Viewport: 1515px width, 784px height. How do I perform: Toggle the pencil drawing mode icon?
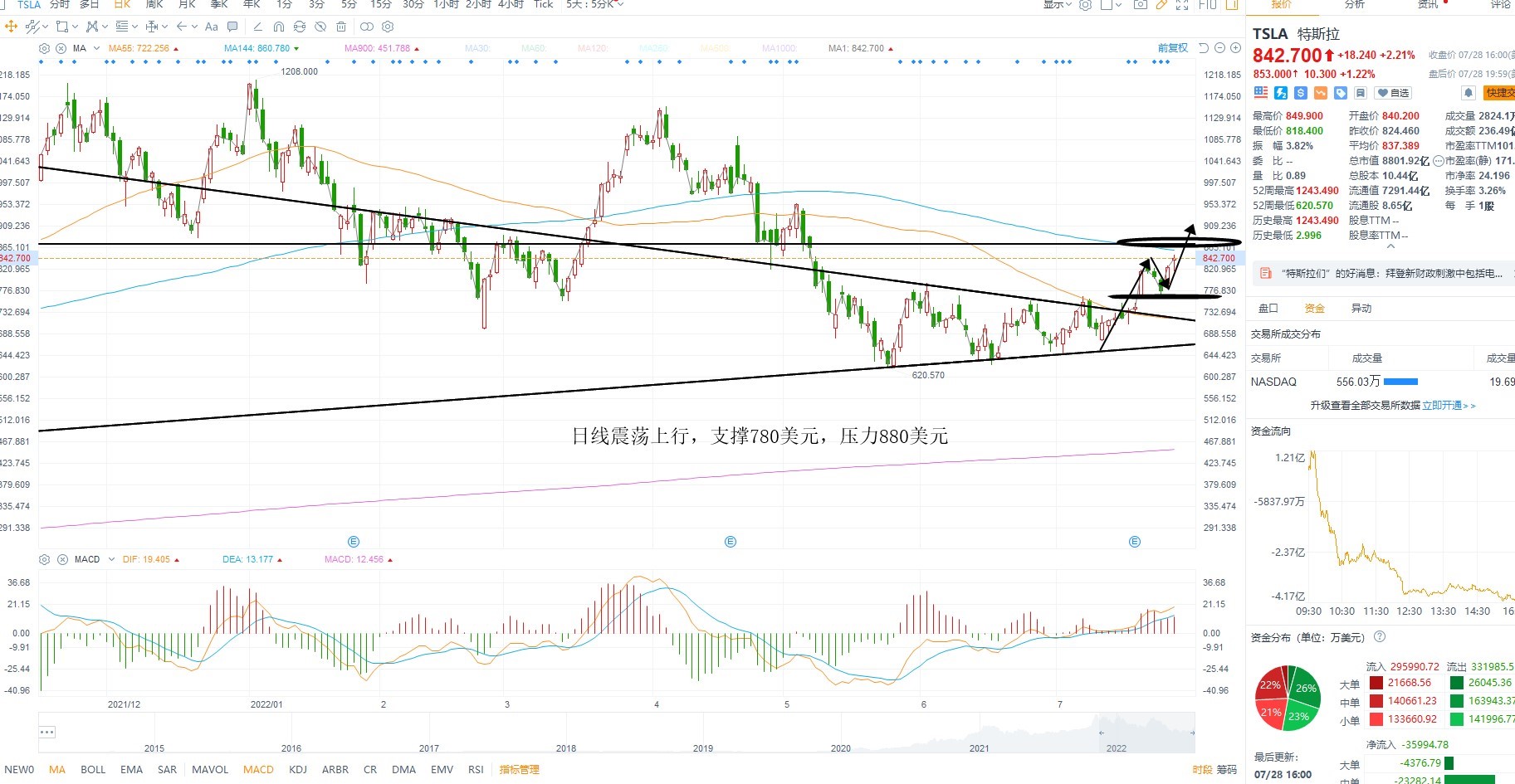(1161, 4)
